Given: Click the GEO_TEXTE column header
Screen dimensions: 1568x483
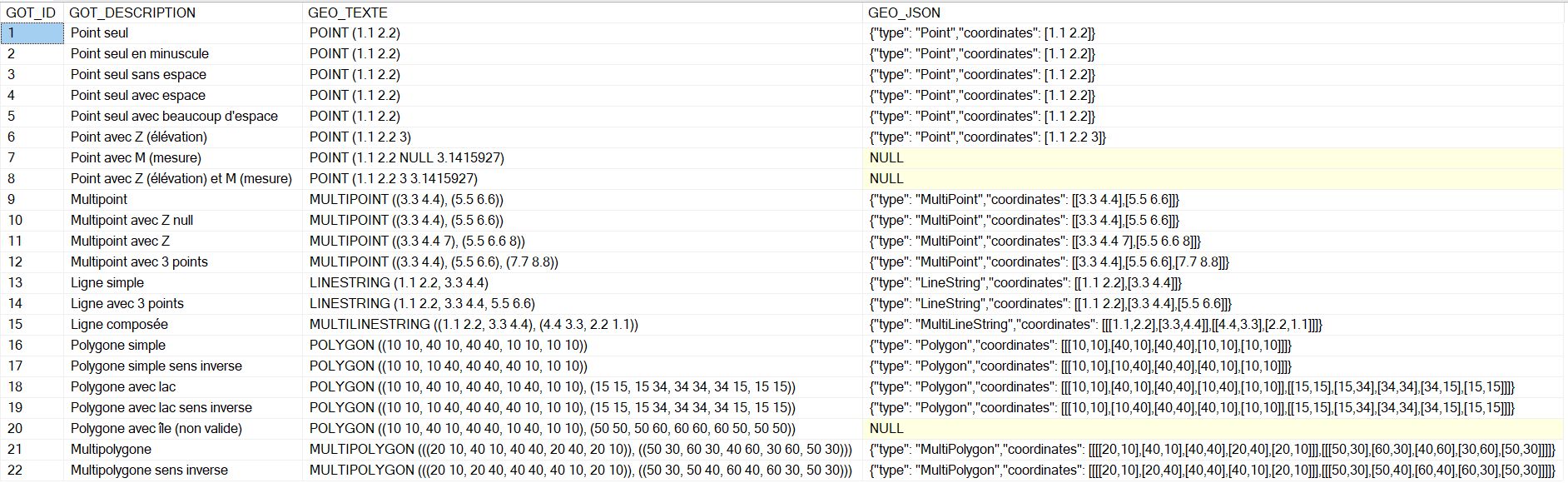Looking at the screenshot, I should click(x=347, y=12).
